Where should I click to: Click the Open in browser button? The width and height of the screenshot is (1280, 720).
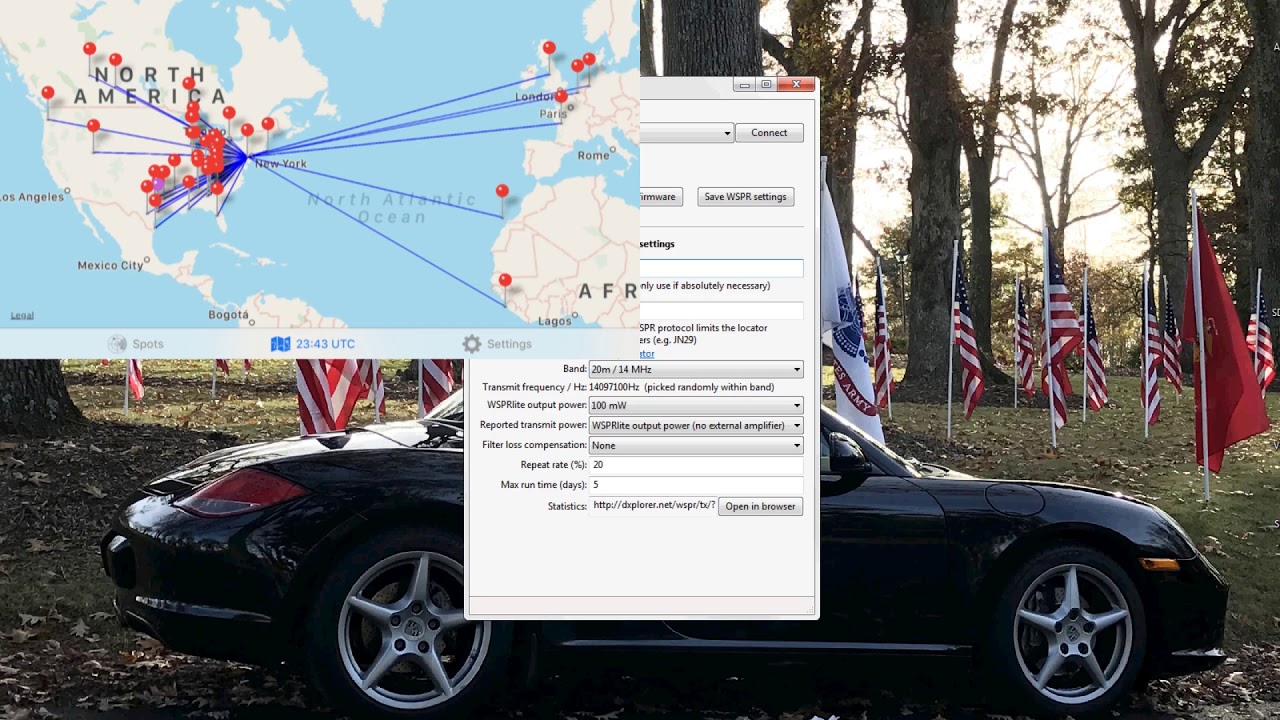pos(760,507)
